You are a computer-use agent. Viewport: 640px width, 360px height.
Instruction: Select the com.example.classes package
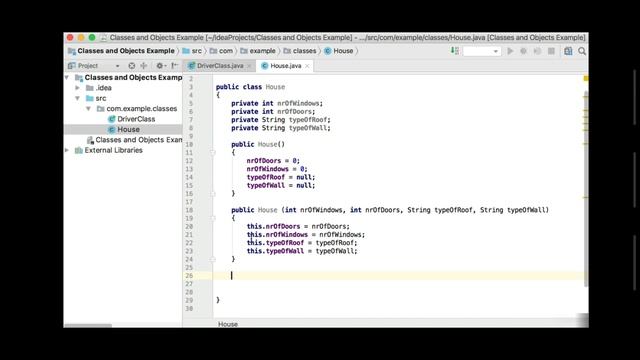coord(137,109)
